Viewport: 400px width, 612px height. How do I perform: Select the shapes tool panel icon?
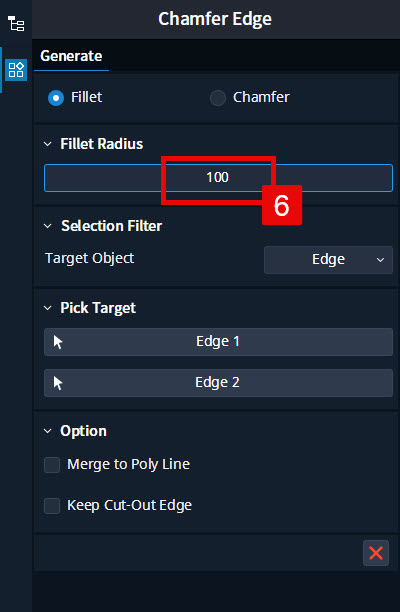pyautogui.click(x=16, y=70)
